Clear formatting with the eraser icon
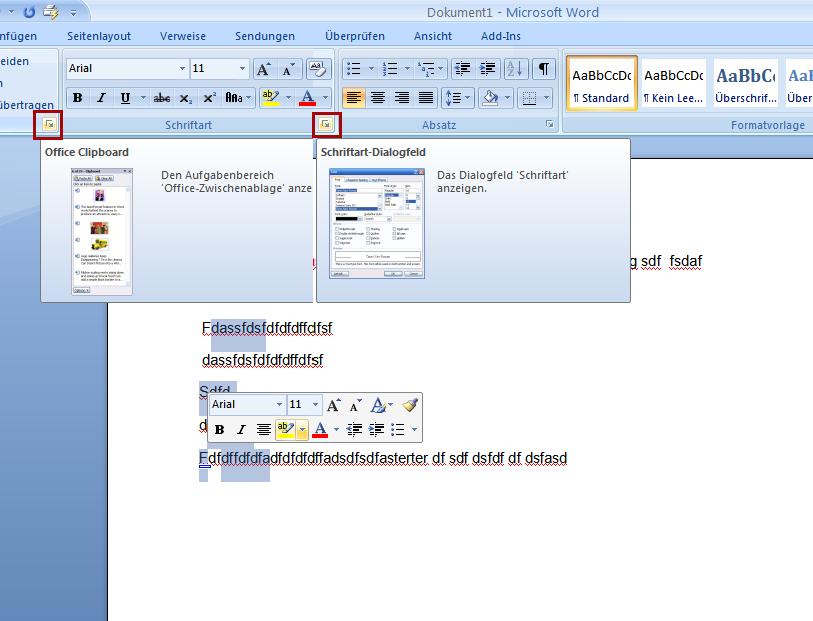The height and width of the screenshot is (621, 813). [x=318, y=68]
